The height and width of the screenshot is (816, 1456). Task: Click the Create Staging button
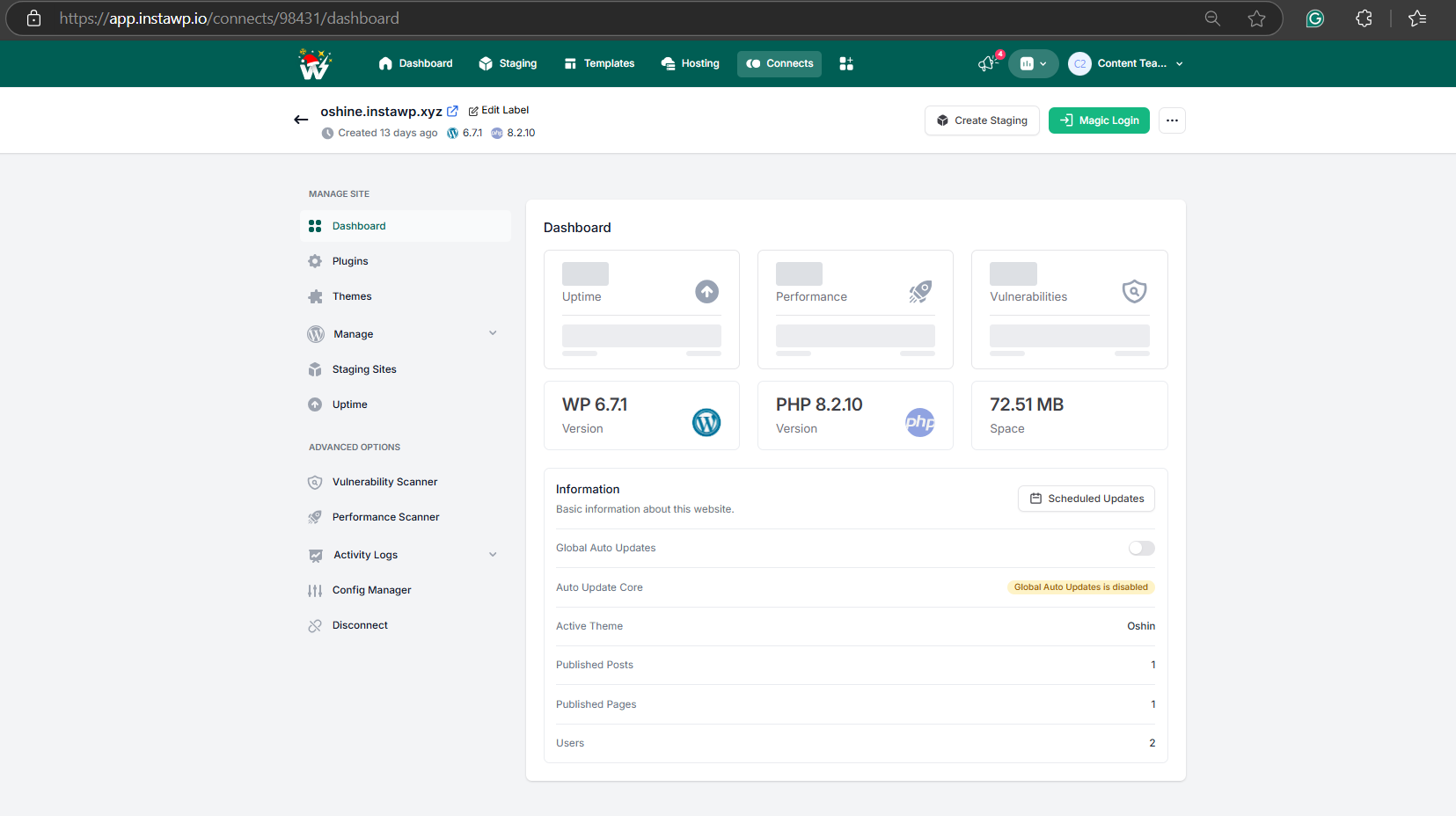982,120
